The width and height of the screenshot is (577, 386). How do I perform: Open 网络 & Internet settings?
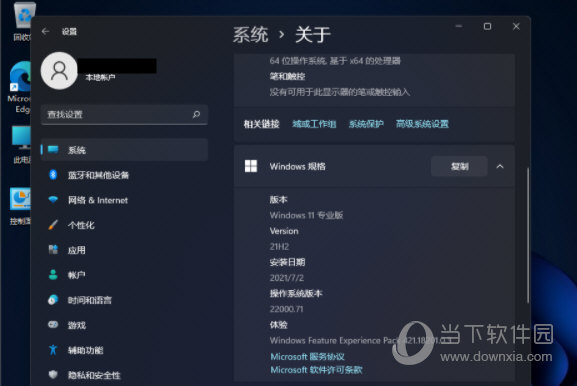(124, 200)
